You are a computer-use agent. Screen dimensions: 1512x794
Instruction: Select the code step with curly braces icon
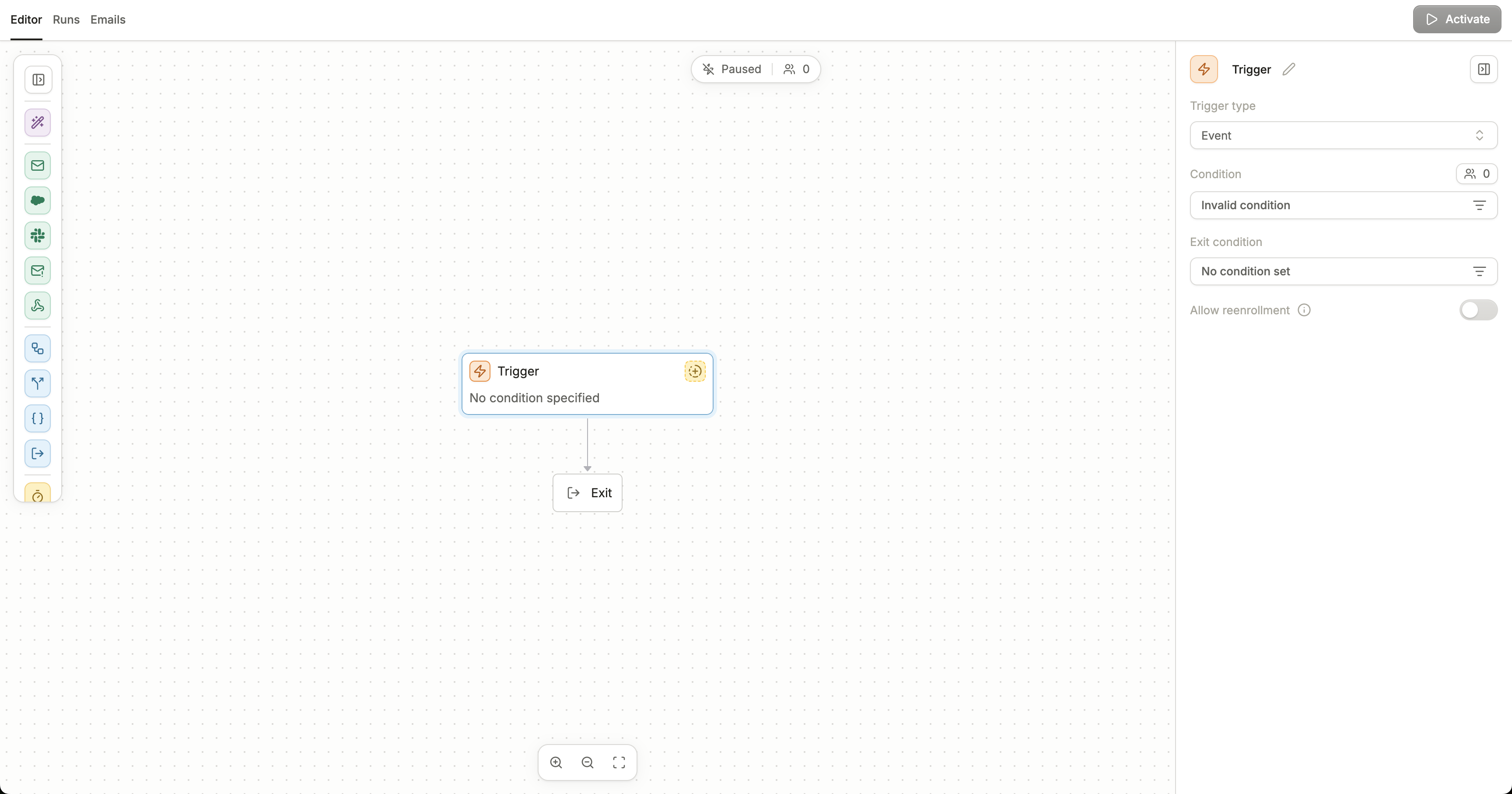37,419
